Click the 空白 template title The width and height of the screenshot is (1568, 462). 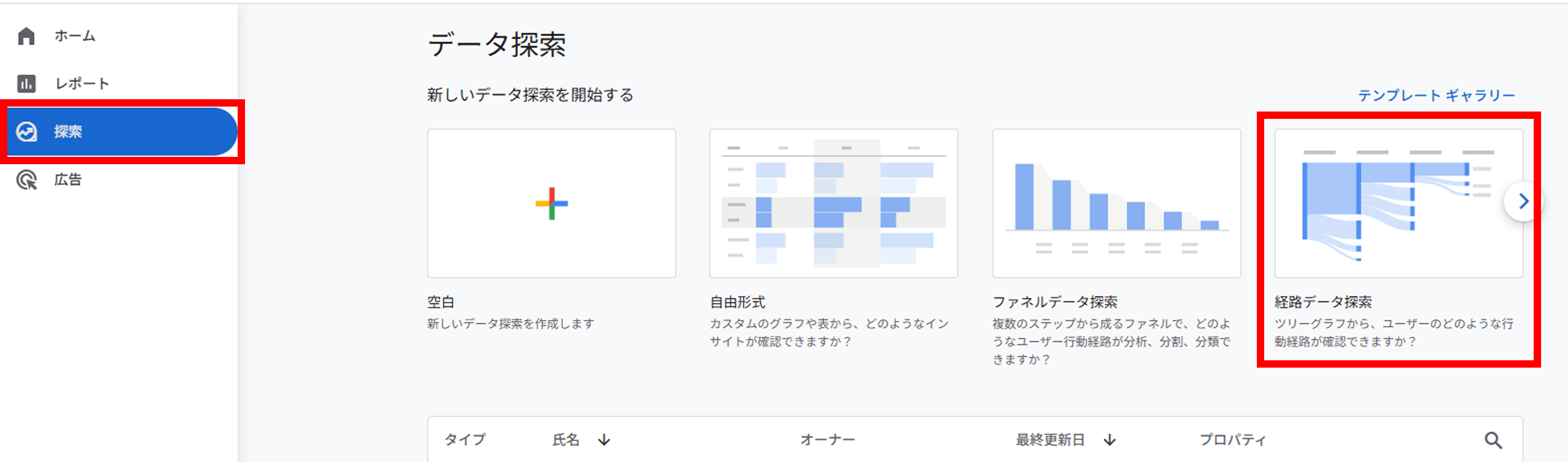pyautogui.click(x=440, y=302)
